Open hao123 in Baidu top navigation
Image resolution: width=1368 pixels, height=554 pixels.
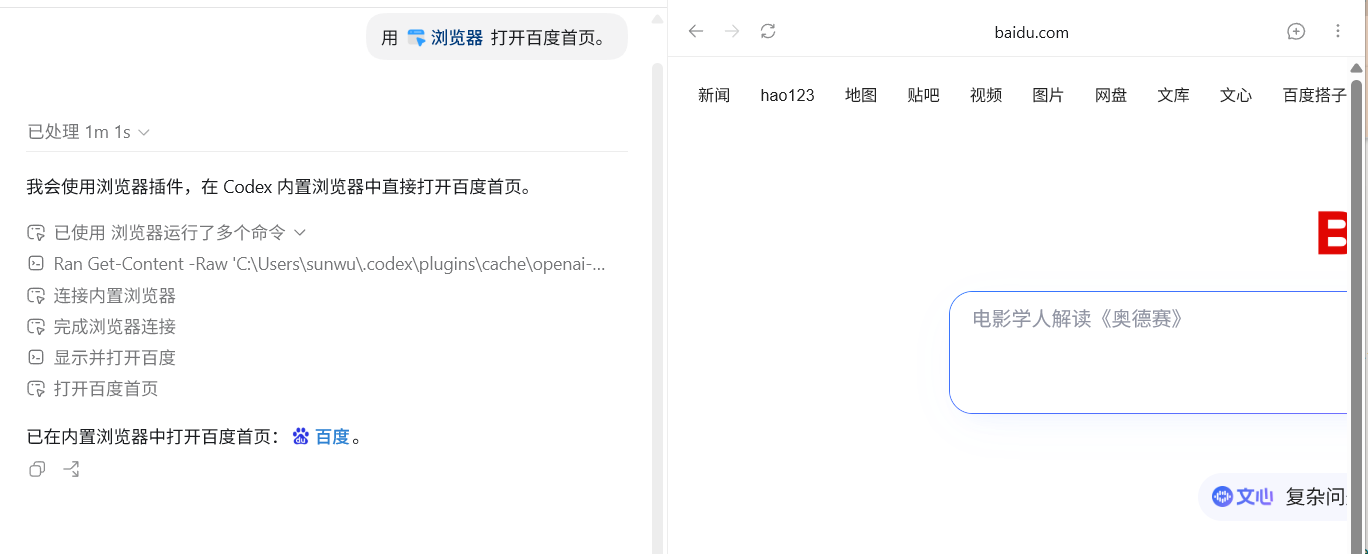point(787,95)
